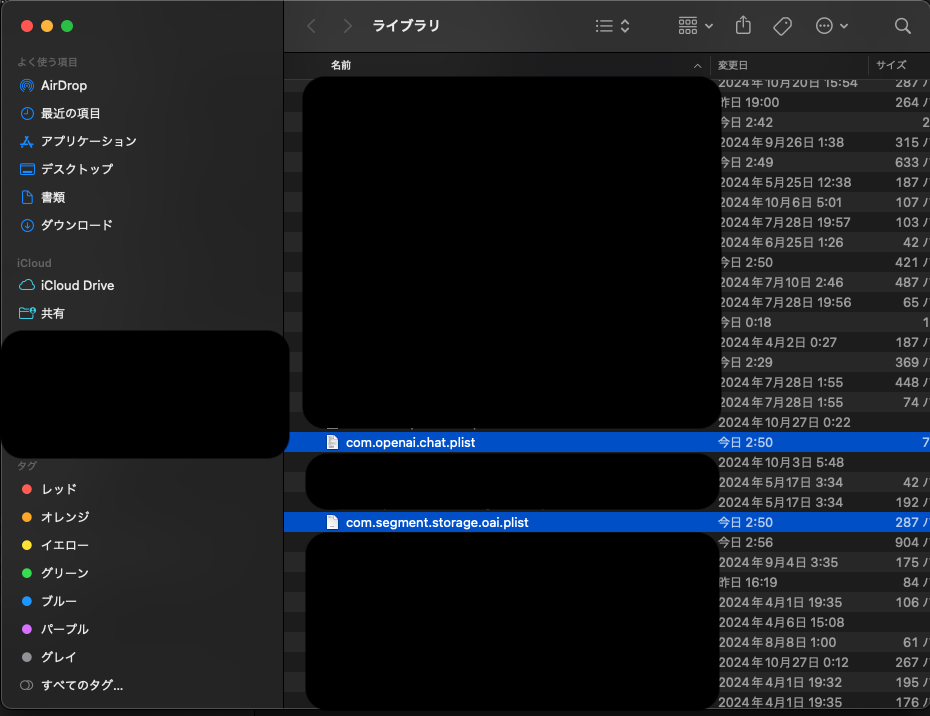Sort by サイズ column header
The image size is (930, 716).
pos(891,65)
